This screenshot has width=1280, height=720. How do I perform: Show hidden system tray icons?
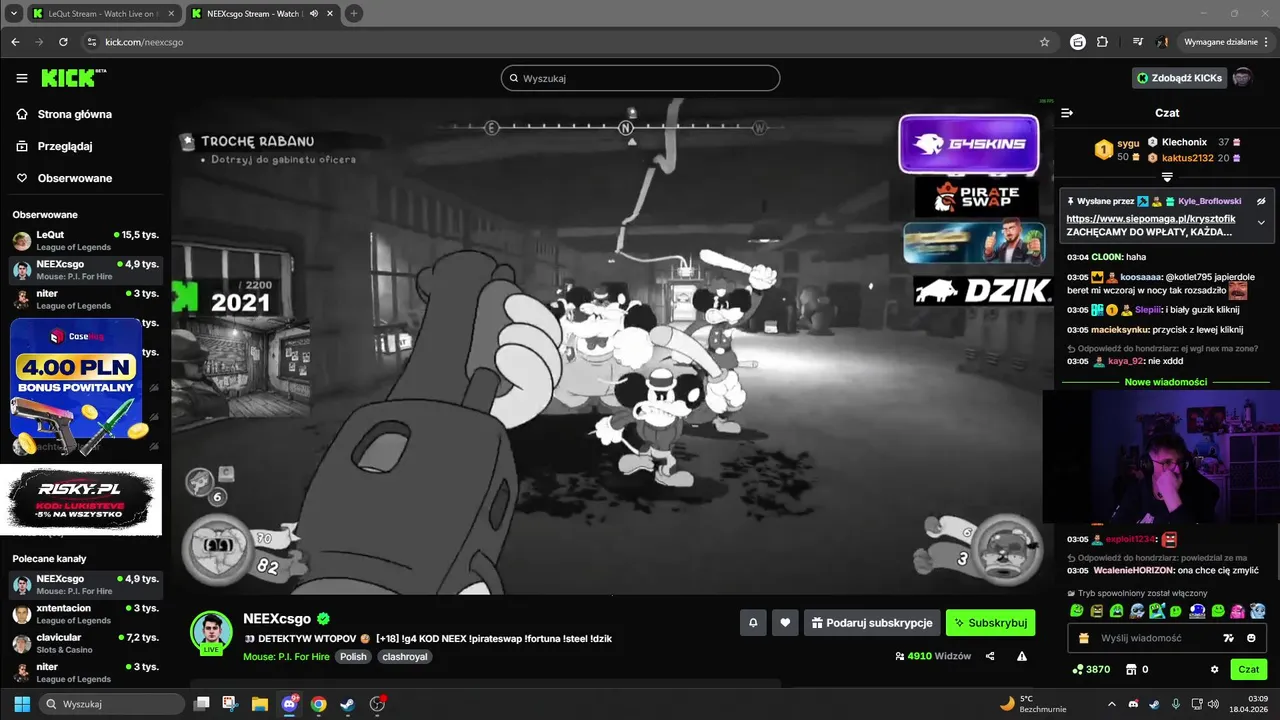pos(1112,704)
